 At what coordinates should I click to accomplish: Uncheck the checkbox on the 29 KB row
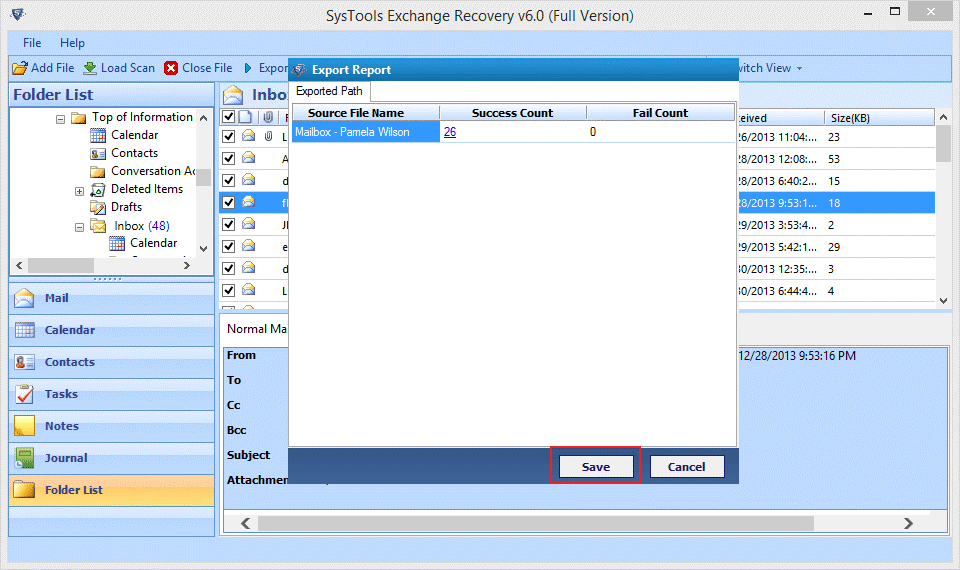click(228, 247)
